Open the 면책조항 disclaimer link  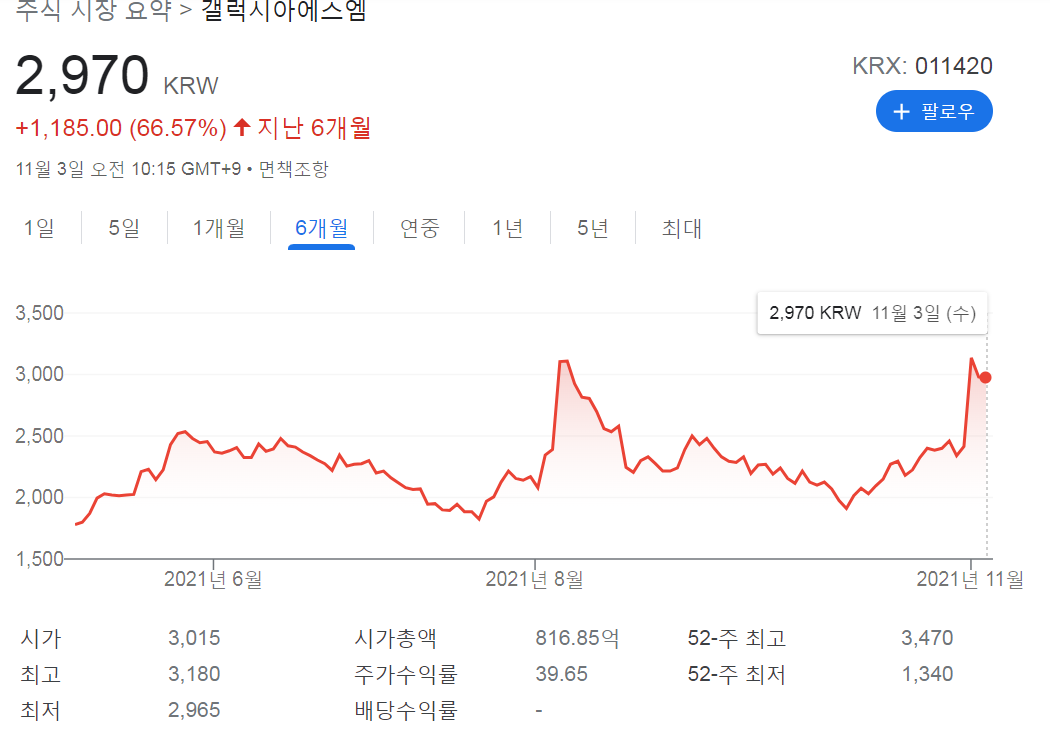[293, 169]
